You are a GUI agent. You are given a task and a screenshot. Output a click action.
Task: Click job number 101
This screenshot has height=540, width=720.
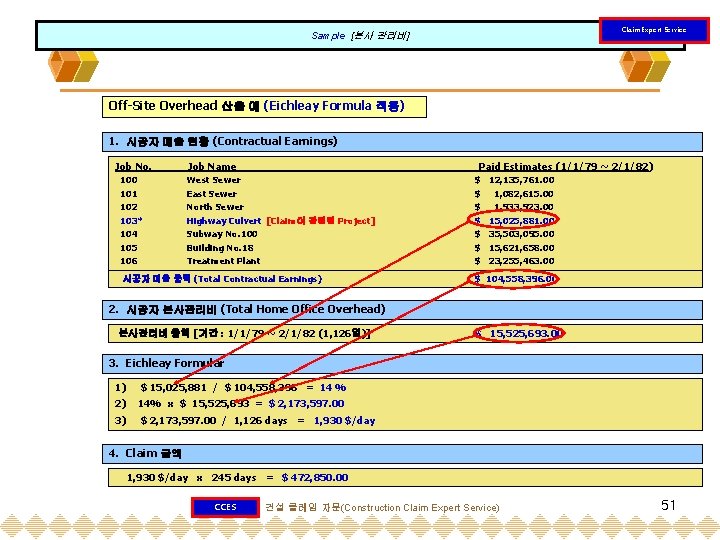click(x=129, y=194)
